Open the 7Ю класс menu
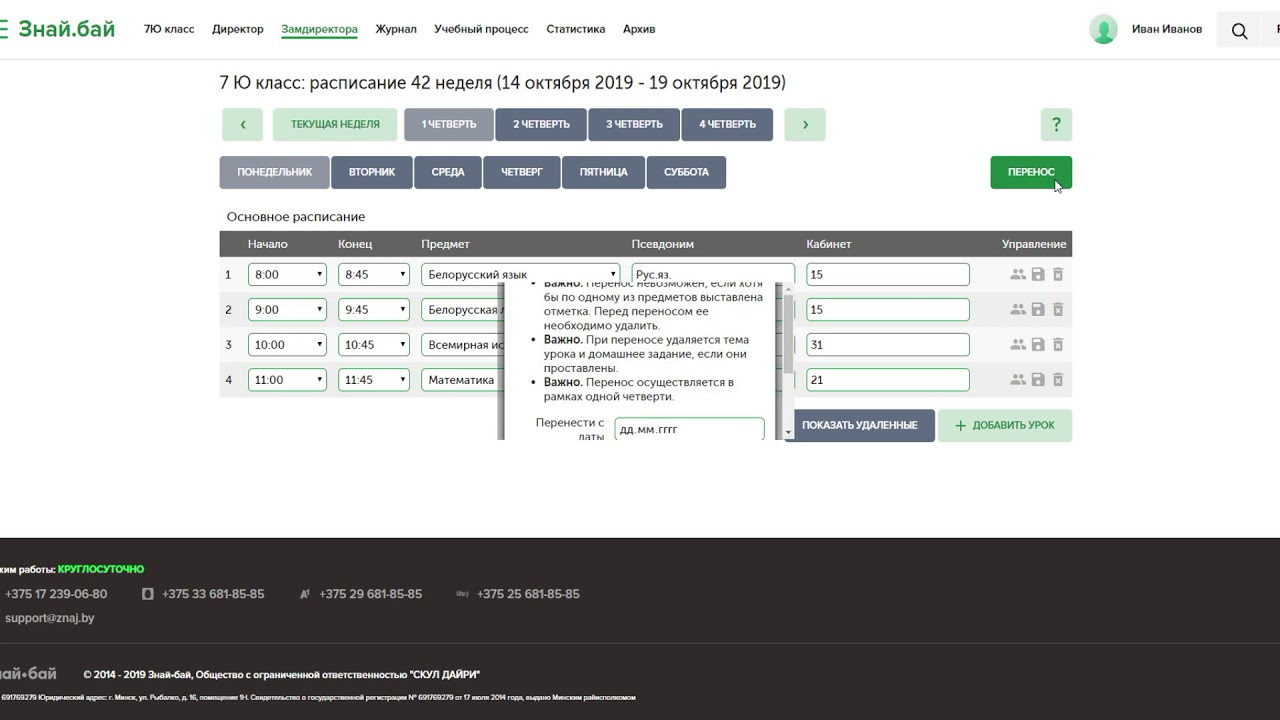1280x720 pixels. [169, 29]
